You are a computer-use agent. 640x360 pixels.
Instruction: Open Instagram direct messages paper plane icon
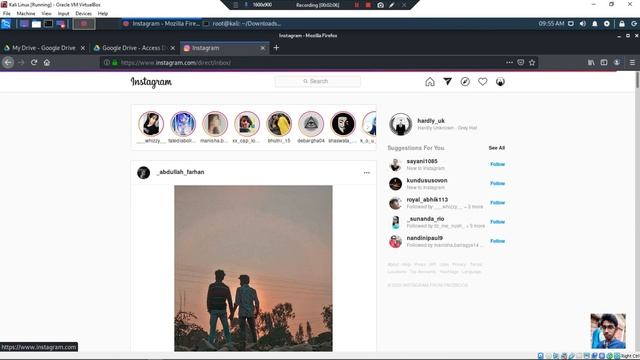tap(447, 82)
